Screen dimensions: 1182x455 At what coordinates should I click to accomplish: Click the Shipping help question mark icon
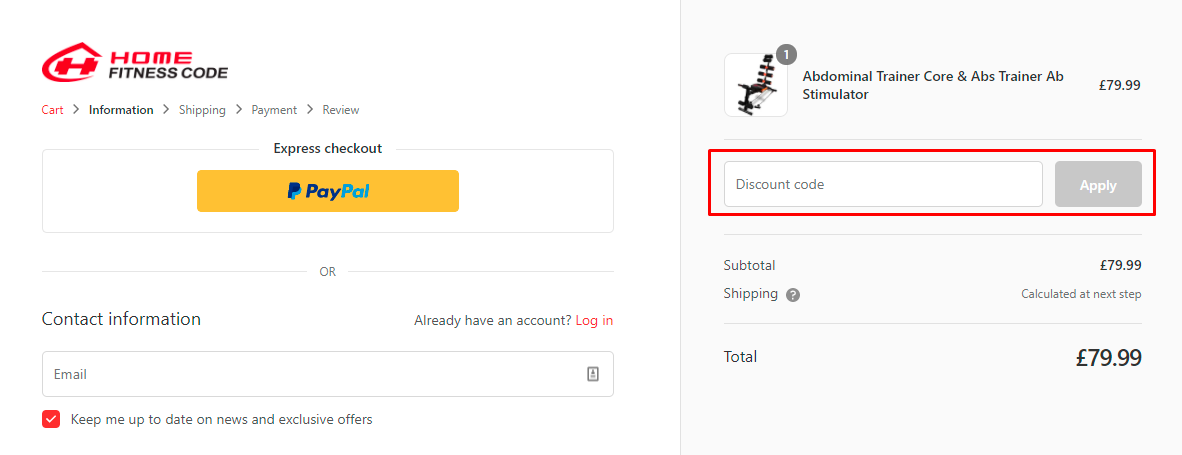tap(793, 295)
